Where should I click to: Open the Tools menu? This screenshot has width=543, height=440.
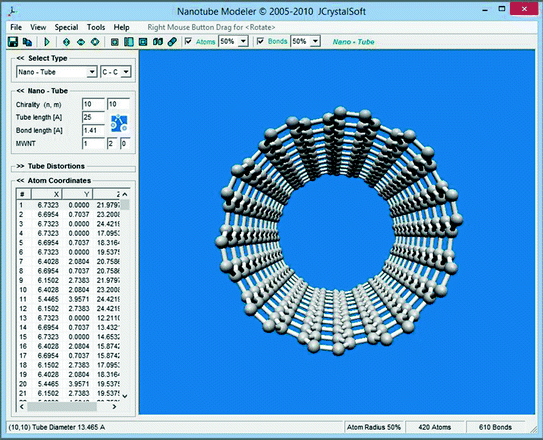(96, 27)
